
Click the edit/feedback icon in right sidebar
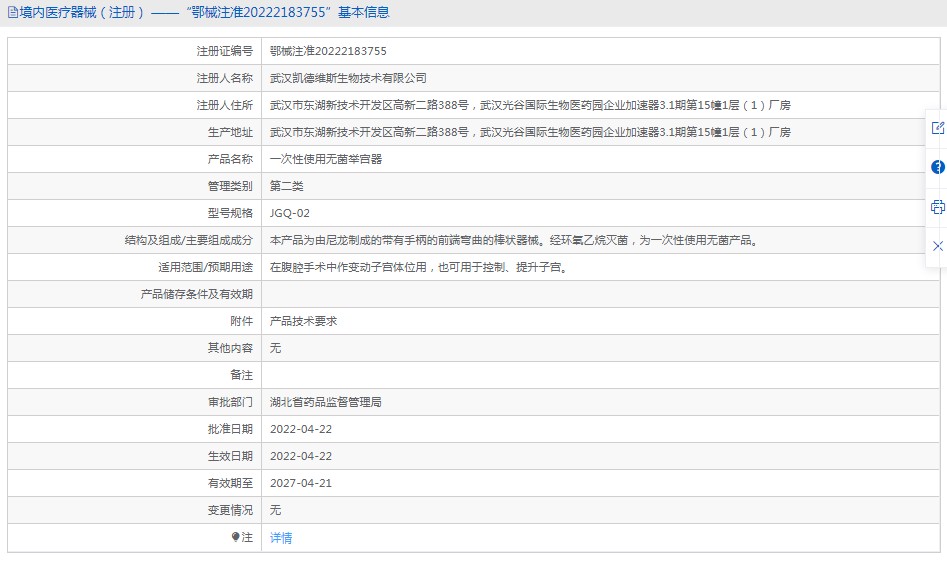937,128
